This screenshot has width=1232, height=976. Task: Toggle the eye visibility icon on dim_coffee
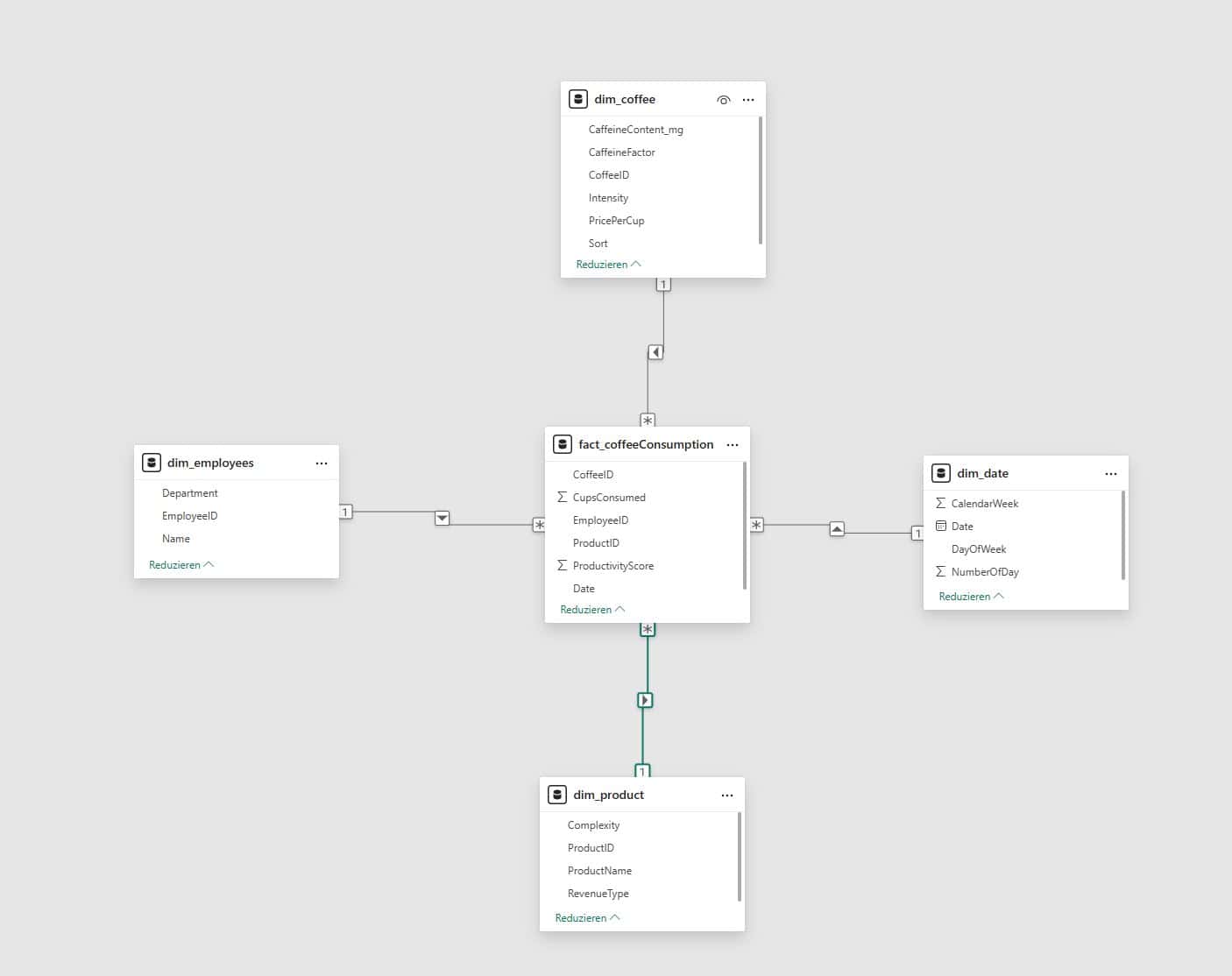[x=723, y=100]
